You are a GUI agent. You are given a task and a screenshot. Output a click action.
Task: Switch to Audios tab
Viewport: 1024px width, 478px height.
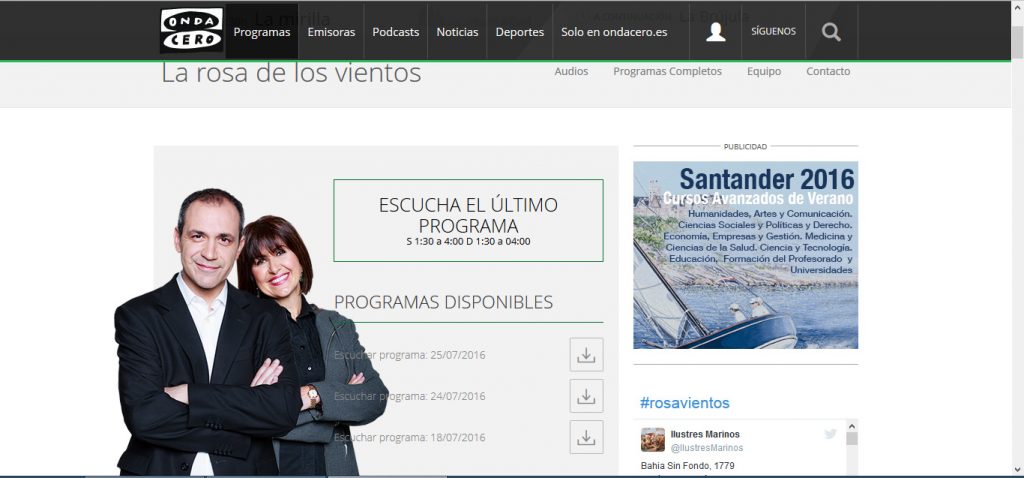click(571, 71)
